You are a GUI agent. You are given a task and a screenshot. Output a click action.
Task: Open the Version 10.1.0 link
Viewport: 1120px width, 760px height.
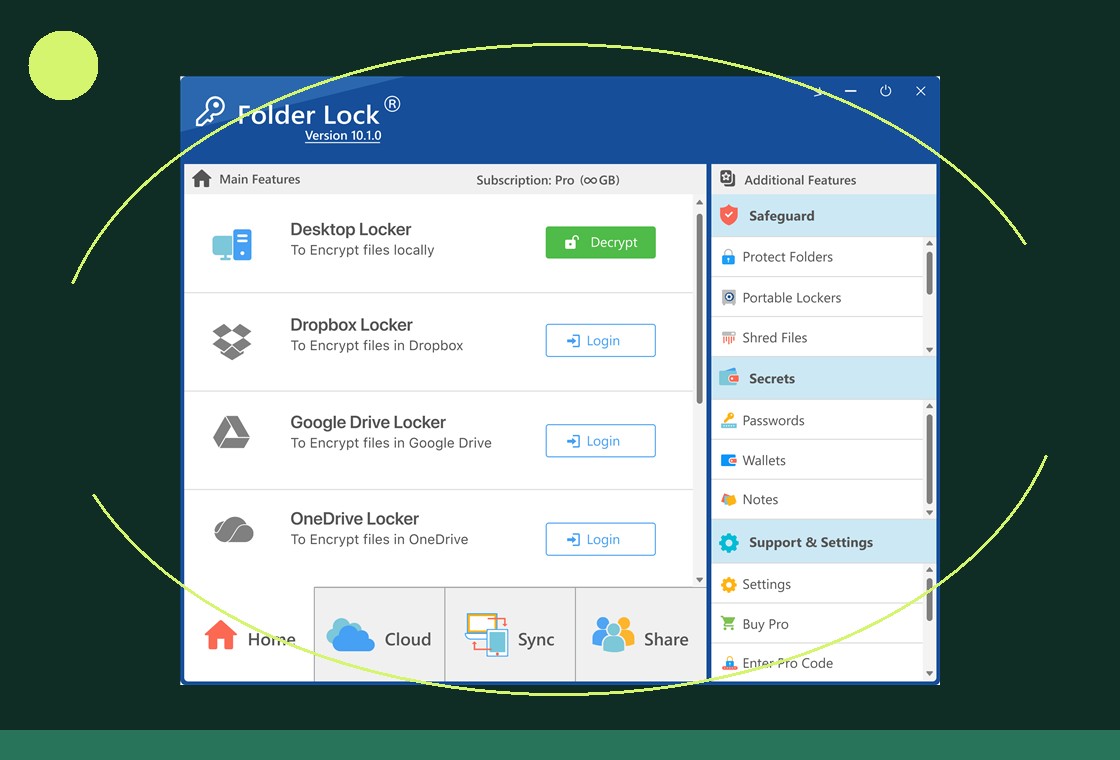point(343,136)
